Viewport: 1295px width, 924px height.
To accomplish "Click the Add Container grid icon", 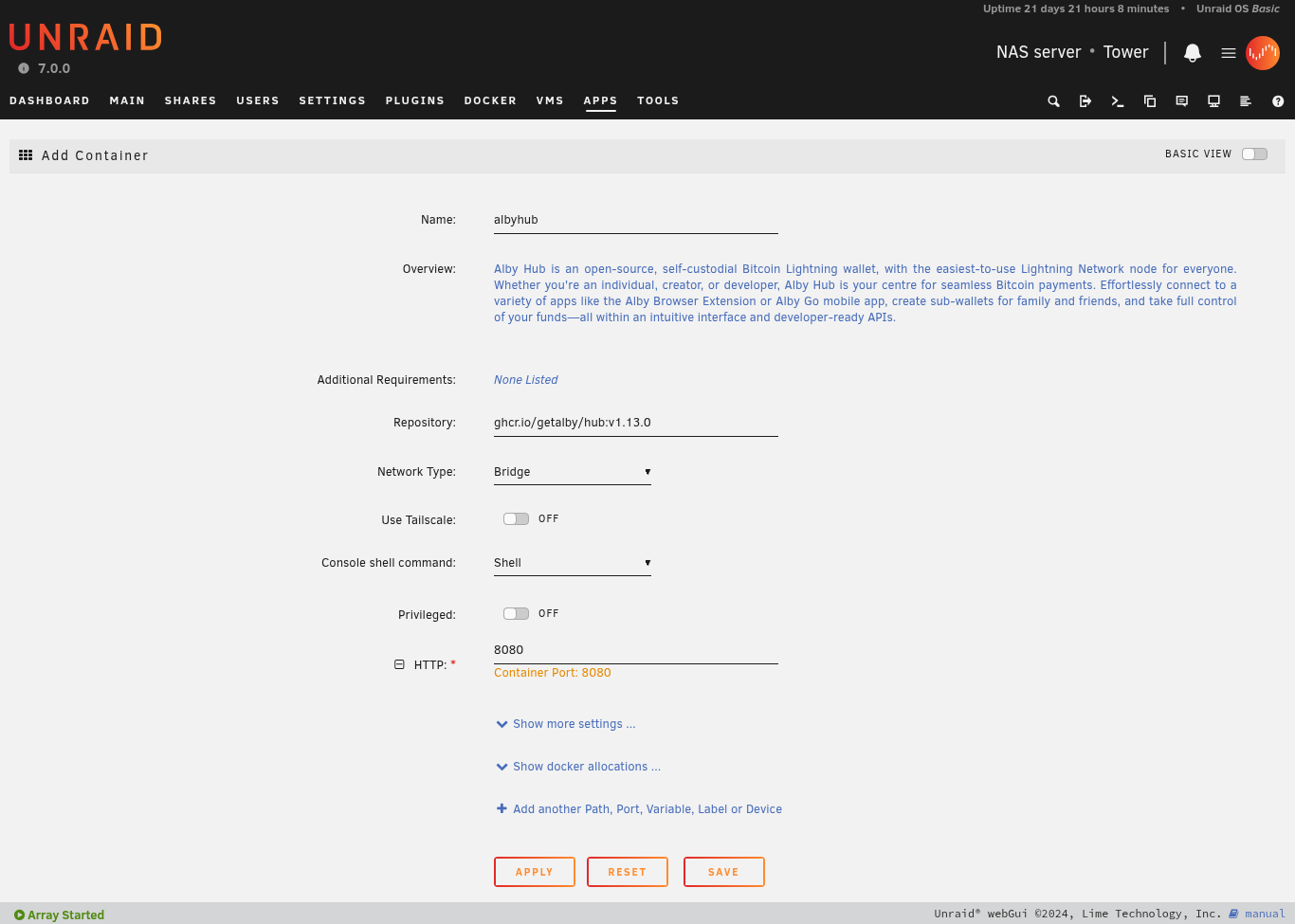I will click(26, 154).
